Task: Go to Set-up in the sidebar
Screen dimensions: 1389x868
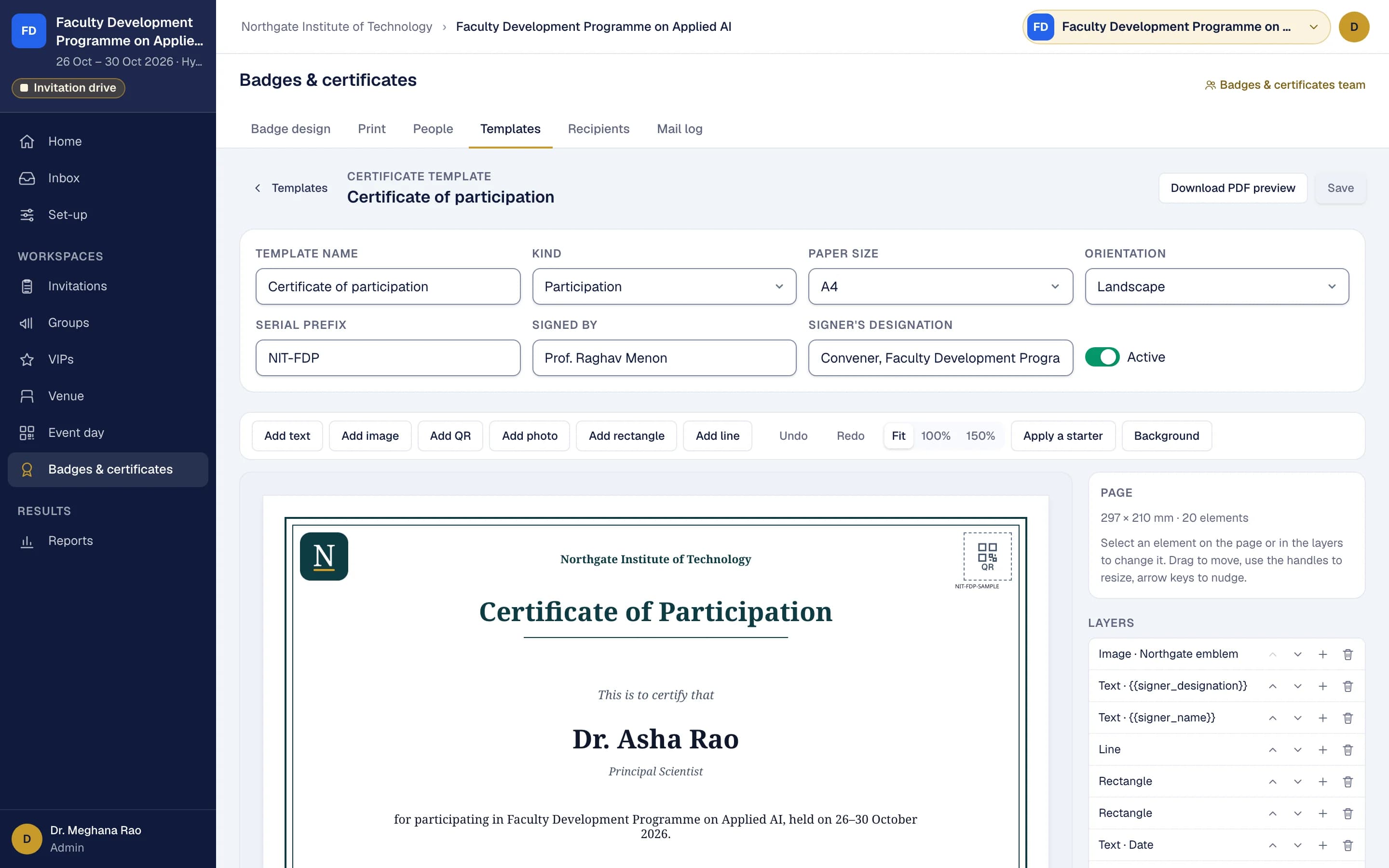Action: pos(108,215)
